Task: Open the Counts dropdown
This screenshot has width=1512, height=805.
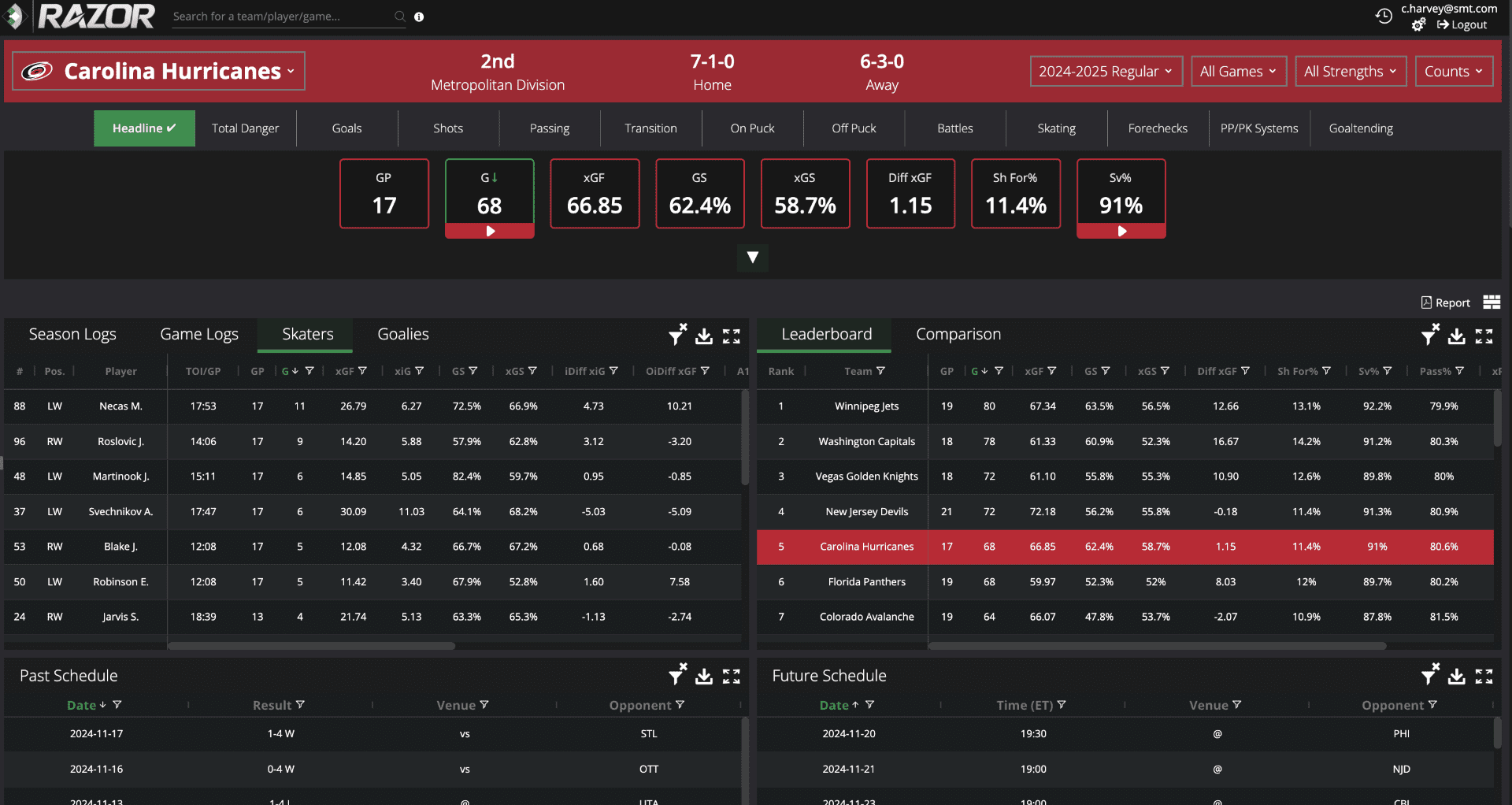Action: (x=1454, y=72)
